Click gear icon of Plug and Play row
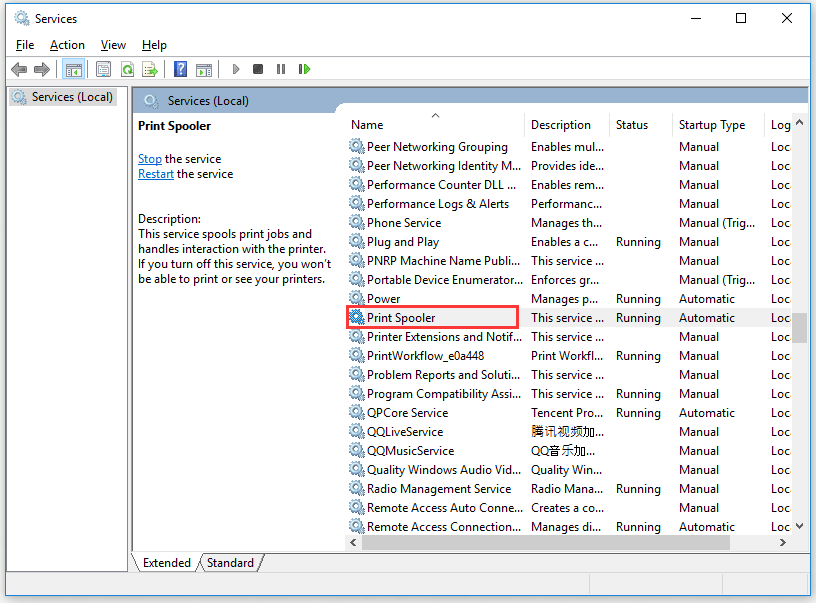 (356, 241)
